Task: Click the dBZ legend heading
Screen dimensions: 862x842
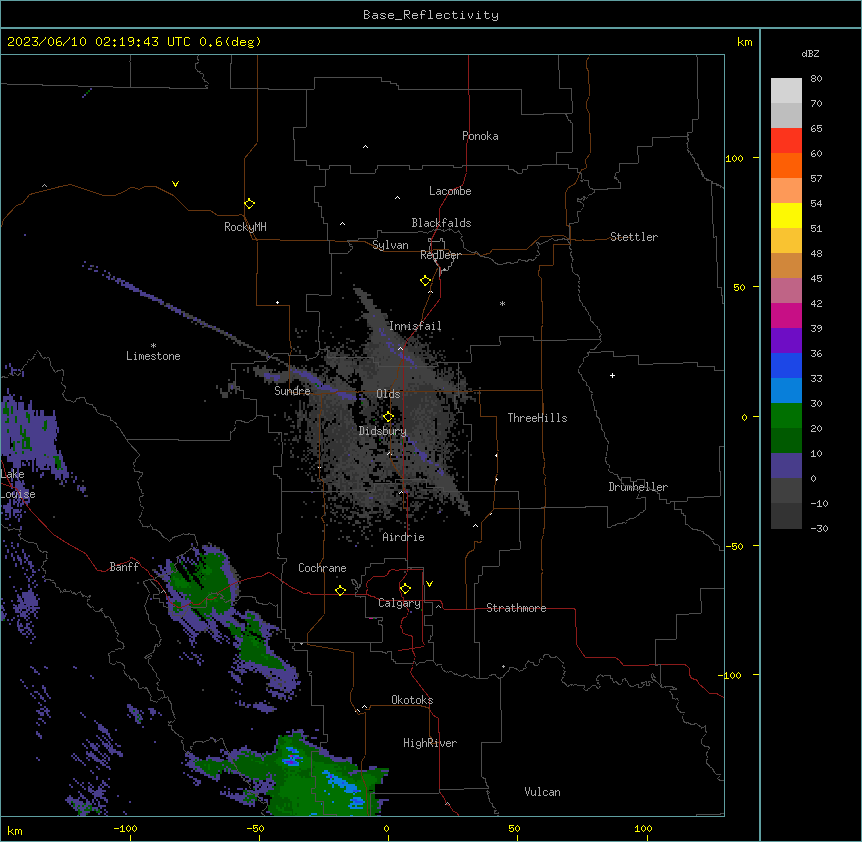Action: pos(810,53)
